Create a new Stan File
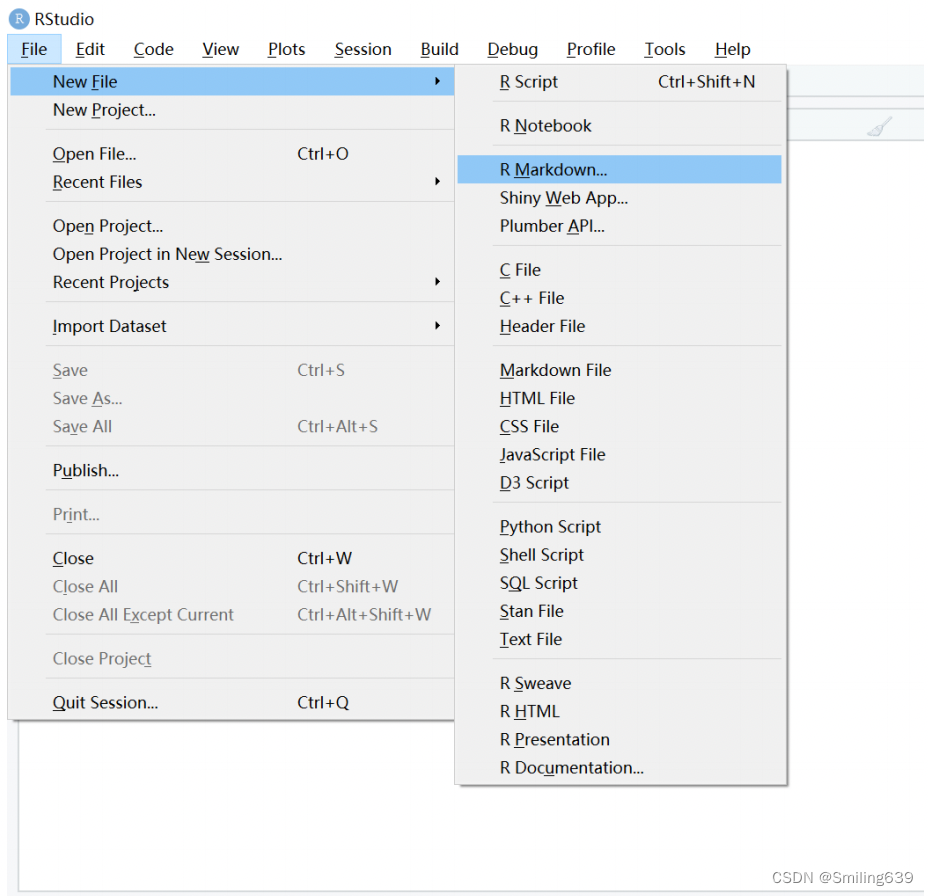928x896 pixels. (x=620, y=611)
